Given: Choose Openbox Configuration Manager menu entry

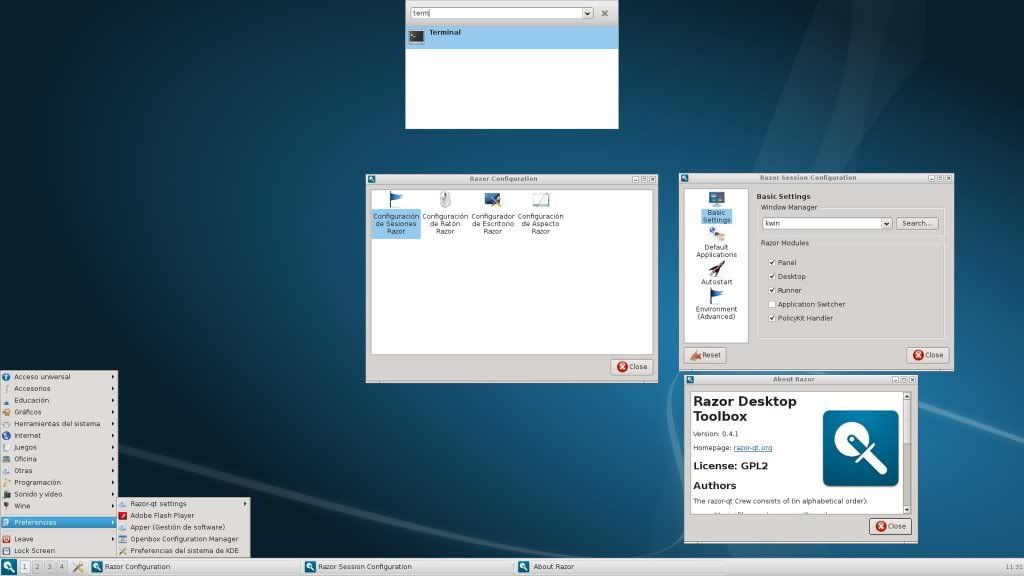Looking at the screenshot, I should (183, 539).
